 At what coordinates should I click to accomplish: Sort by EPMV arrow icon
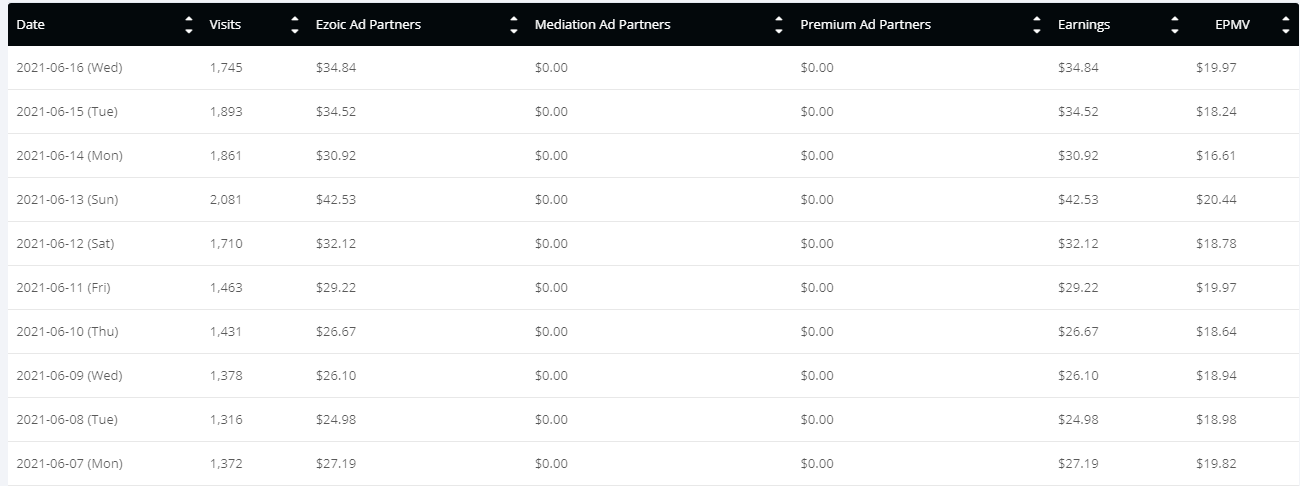pyautogui.click(x=1285, y=25)
